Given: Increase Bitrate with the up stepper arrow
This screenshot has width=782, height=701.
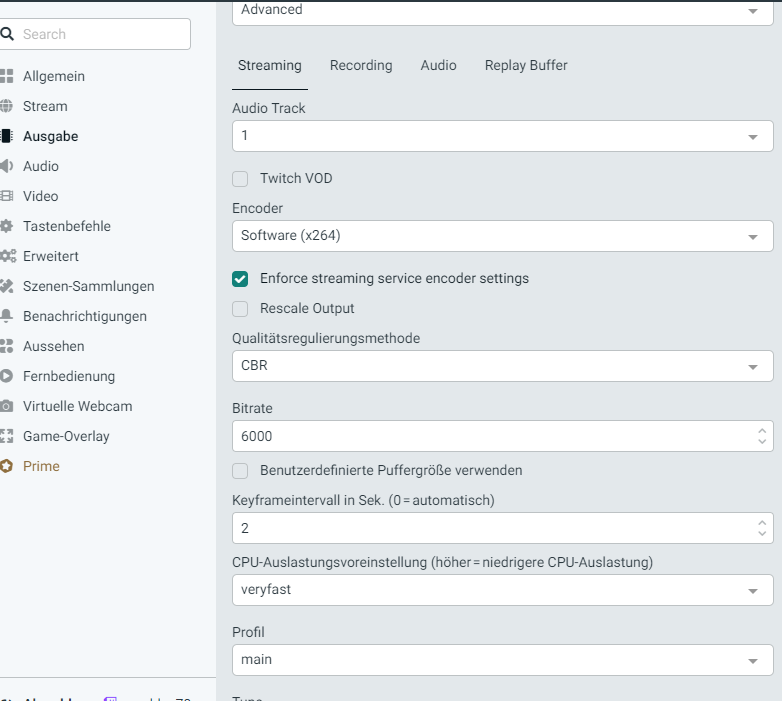Looking at the screenshot, I should tap(763, 430).
